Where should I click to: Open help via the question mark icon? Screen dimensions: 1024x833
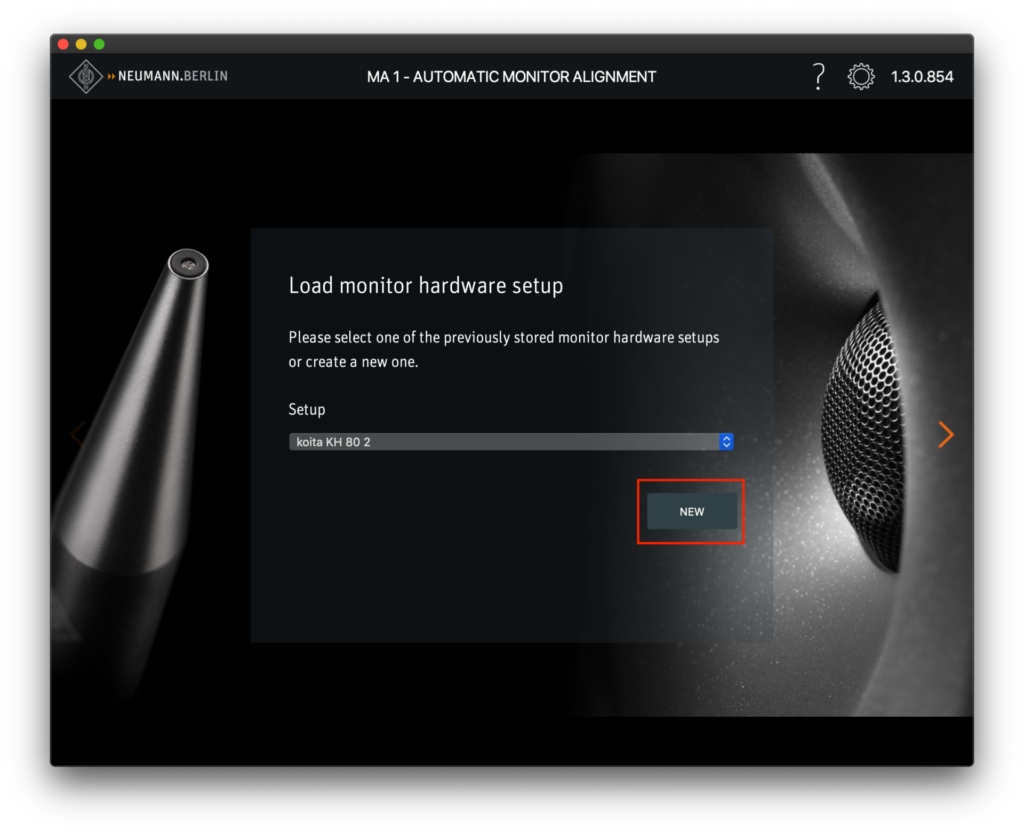[818, 76]
